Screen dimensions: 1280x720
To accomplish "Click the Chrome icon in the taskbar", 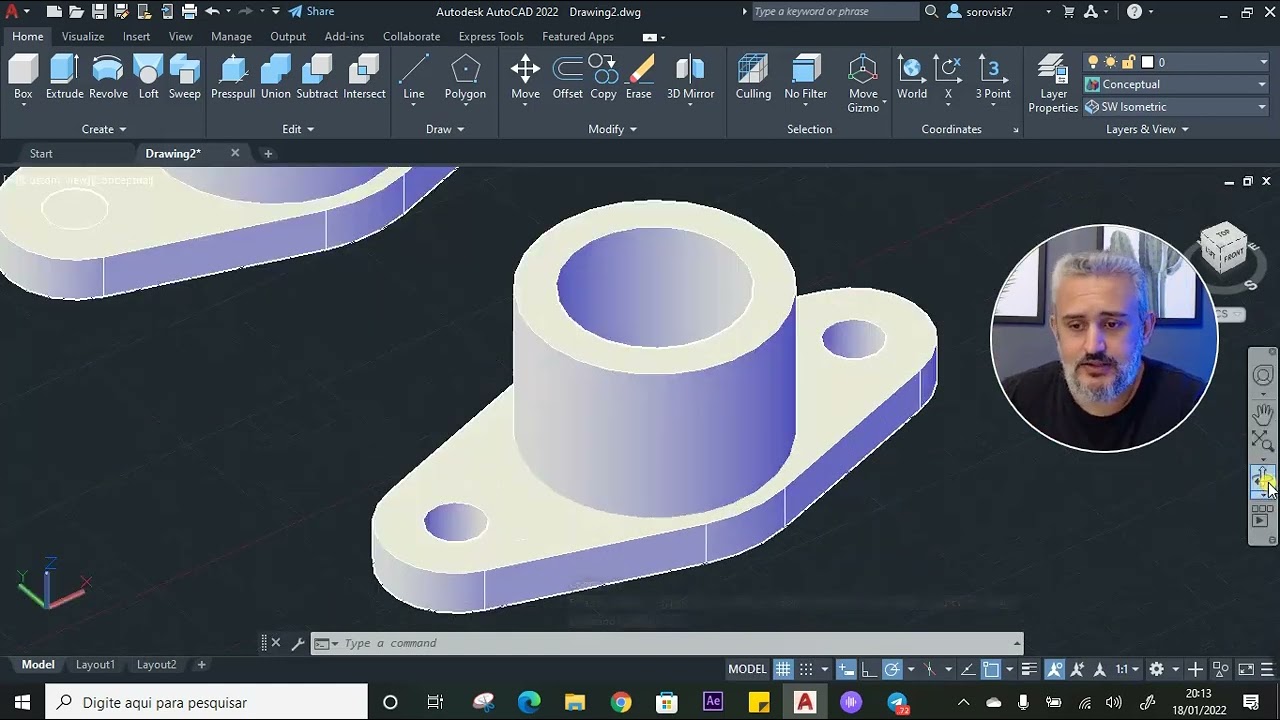I will tap(621, 702).
